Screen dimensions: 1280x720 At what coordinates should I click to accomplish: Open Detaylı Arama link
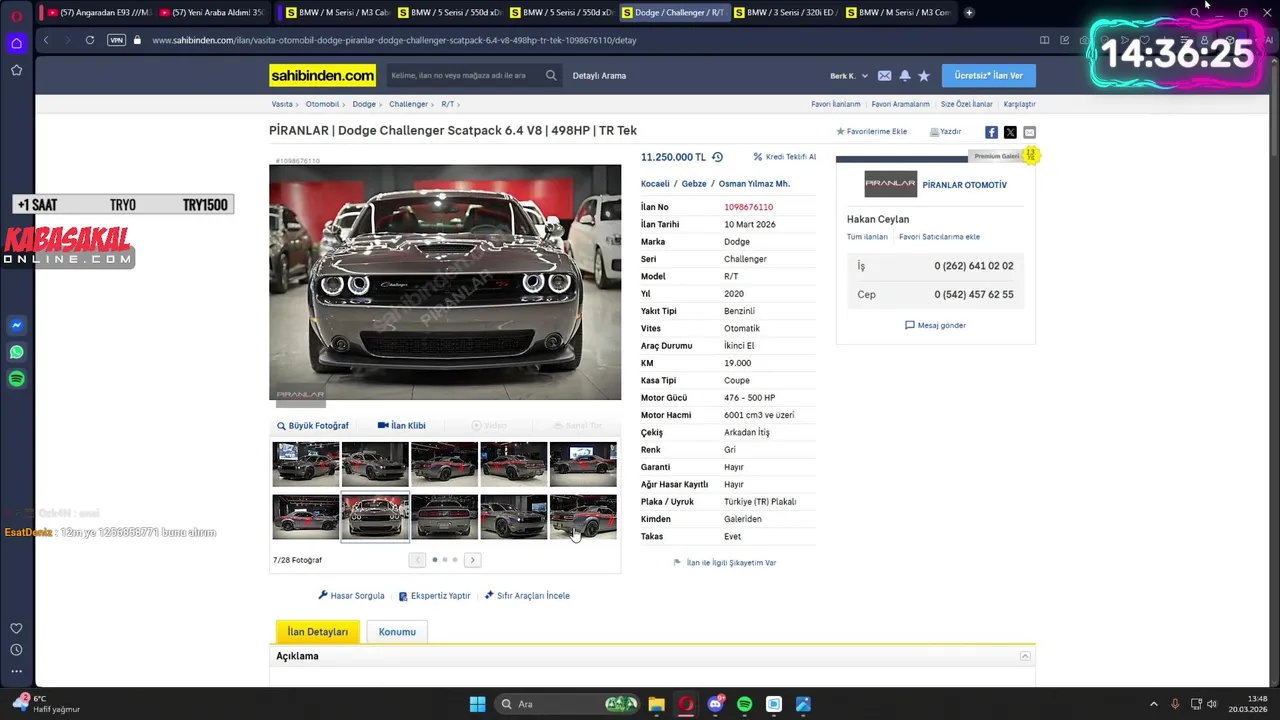[x=599, y=76]
